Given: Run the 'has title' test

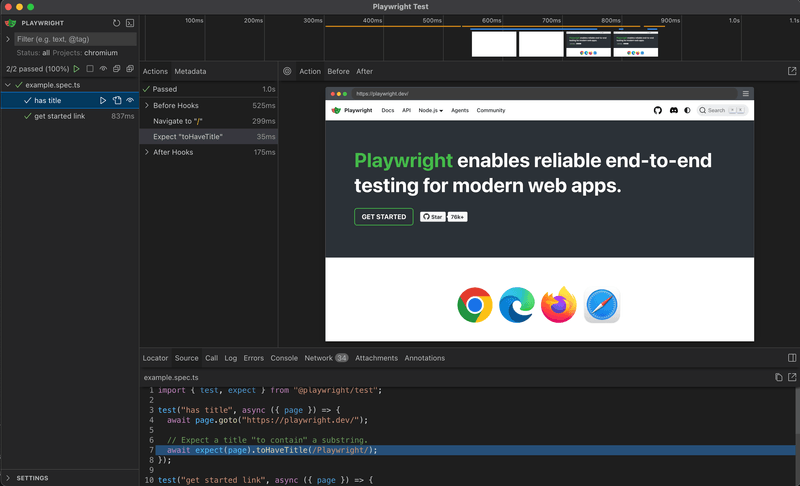Looking at the screenshot, I should coord(103,100).
